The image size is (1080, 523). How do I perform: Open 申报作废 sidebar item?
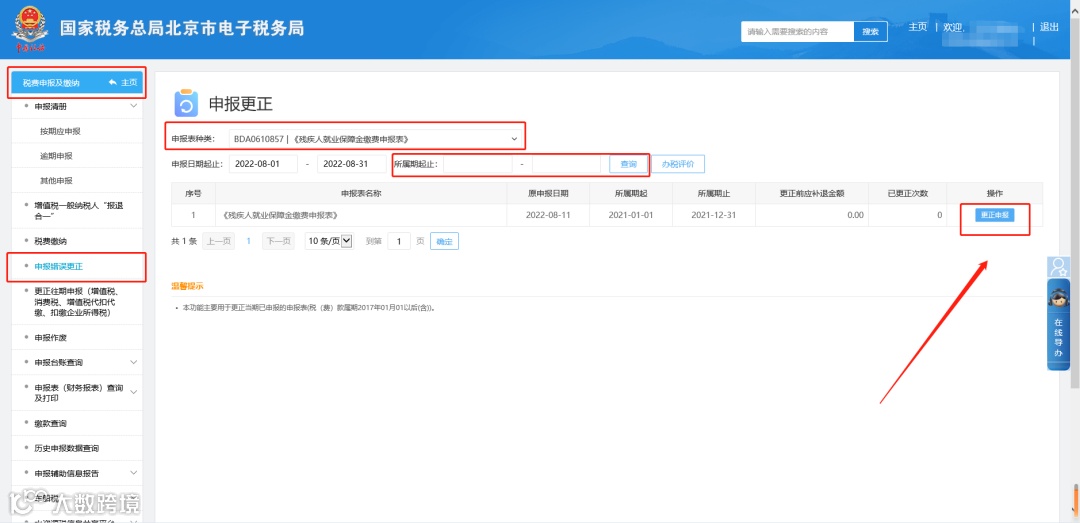[x=50, y=338]
